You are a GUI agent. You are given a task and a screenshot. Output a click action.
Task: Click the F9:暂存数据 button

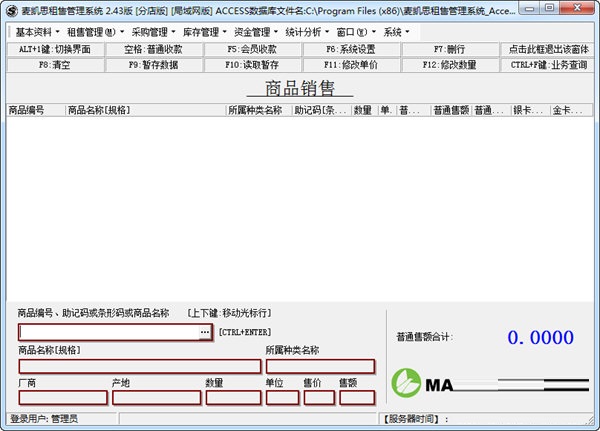click(x=153, y=65)
